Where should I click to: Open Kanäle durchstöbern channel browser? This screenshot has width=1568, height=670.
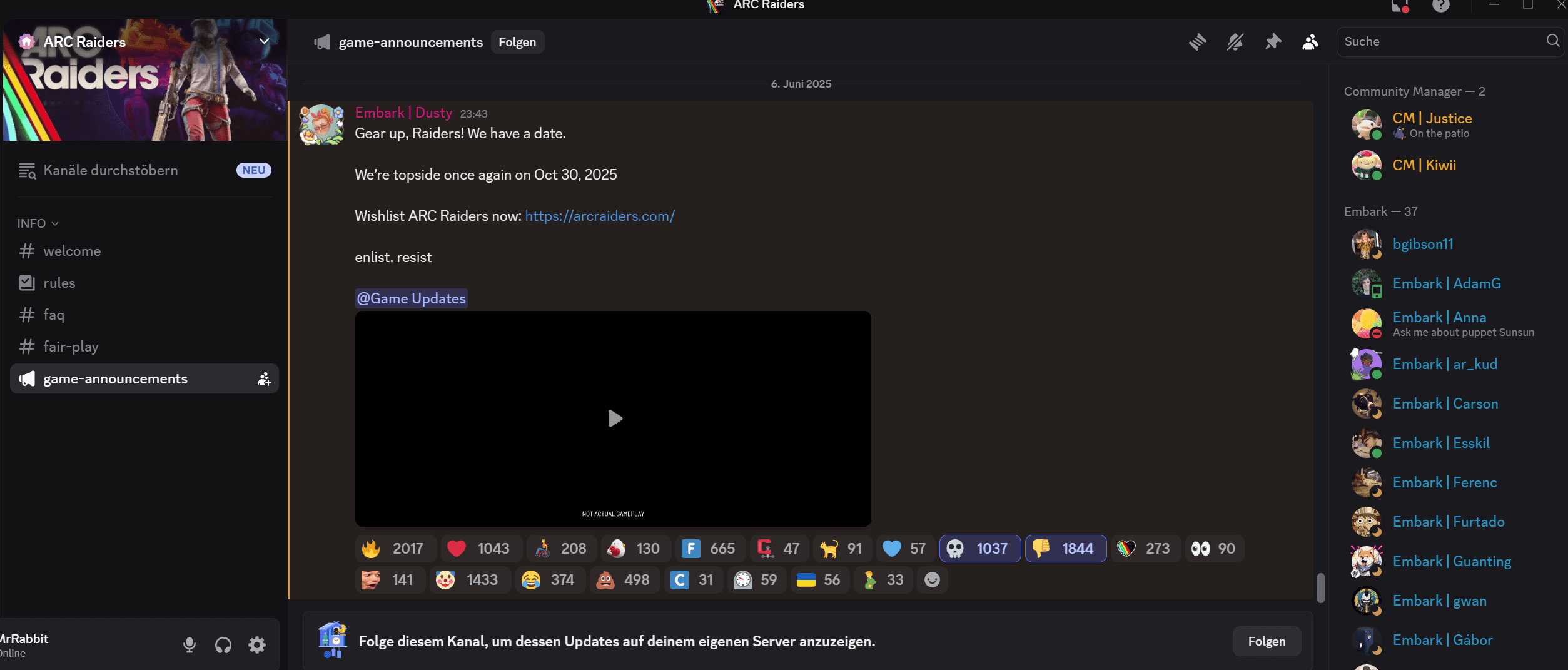(x=144, y=170)
